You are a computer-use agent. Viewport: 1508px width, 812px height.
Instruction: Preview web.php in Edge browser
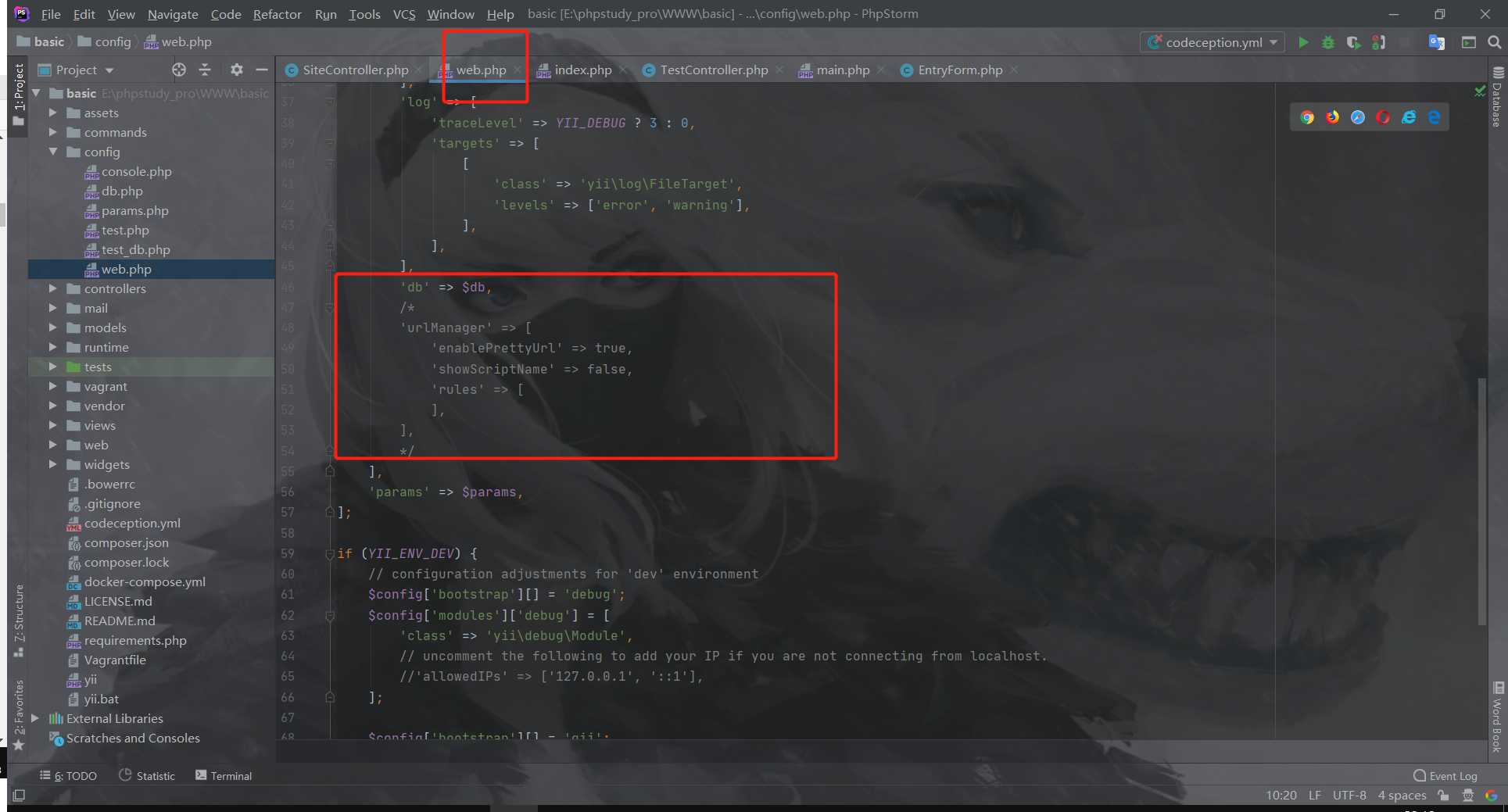click(x=1434, y=117)
